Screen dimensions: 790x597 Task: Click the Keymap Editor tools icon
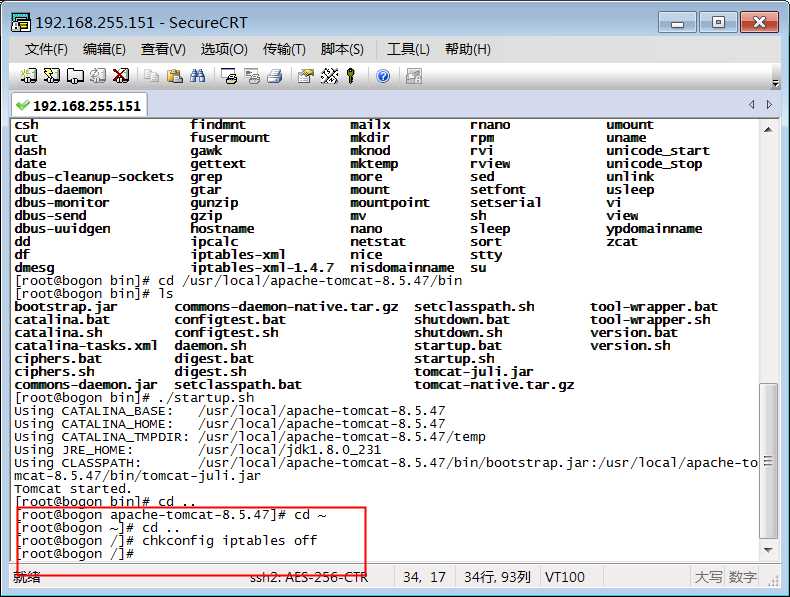(329, 76)
